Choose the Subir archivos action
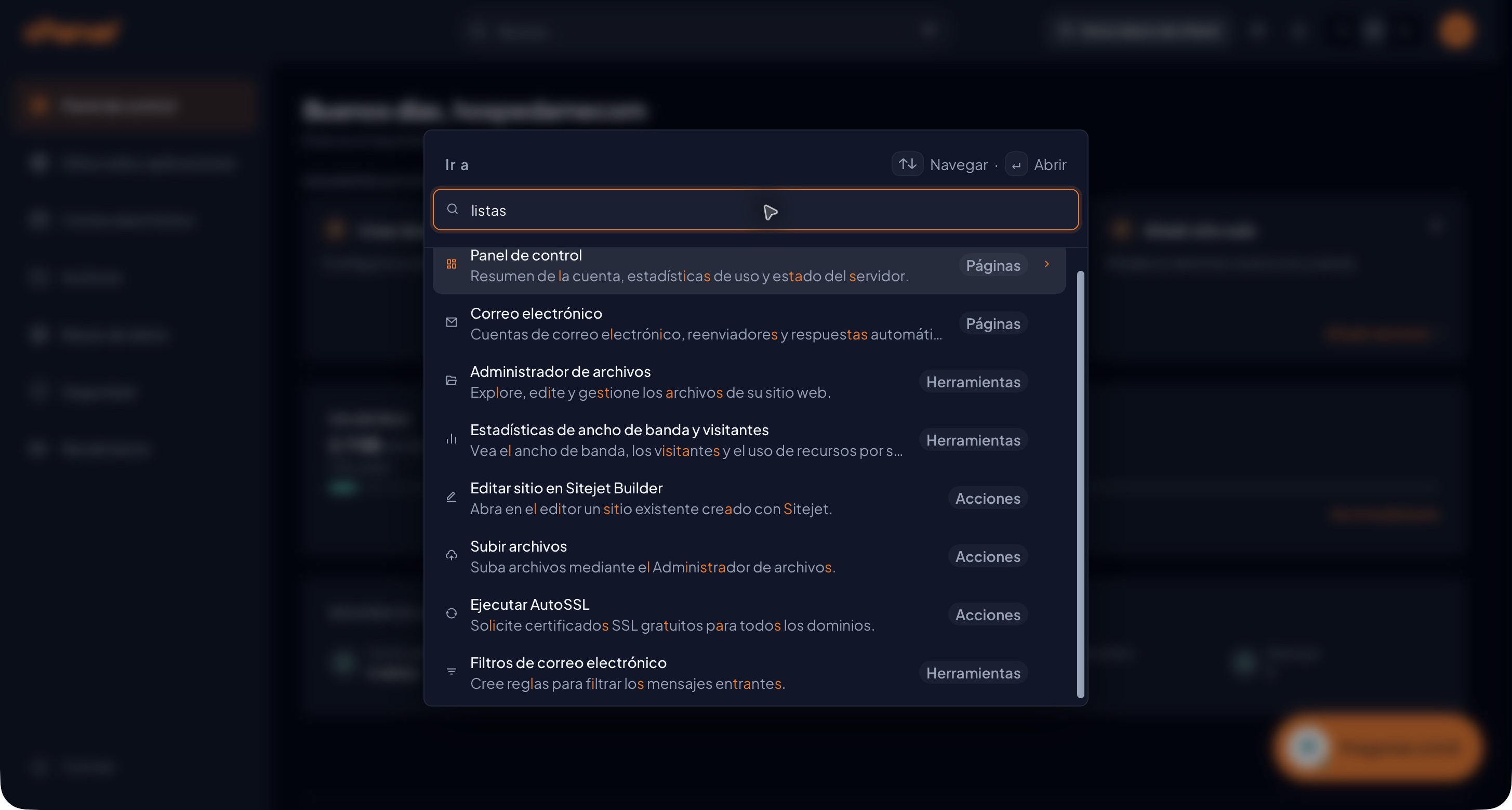 749,556
